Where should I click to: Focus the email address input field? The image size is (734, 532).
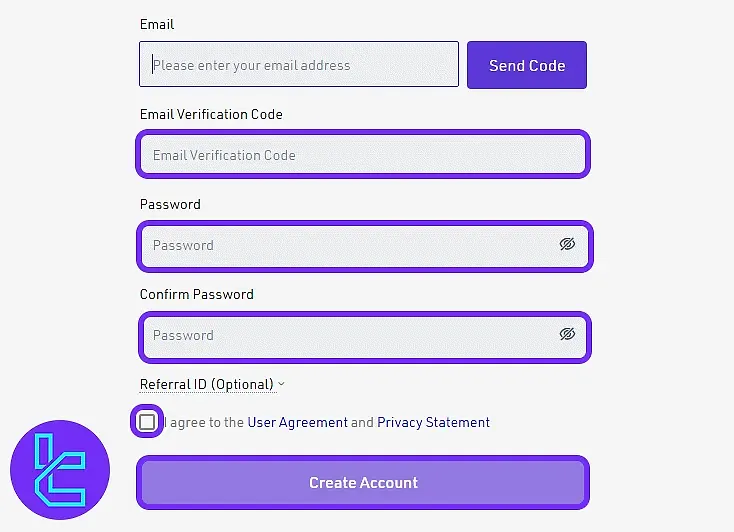299,64
